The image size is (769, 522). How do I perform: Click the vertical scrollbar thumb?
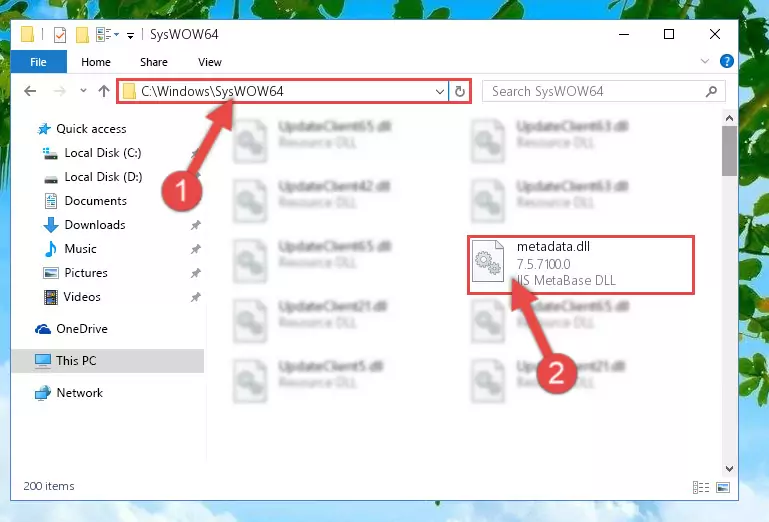coord(729,151)
